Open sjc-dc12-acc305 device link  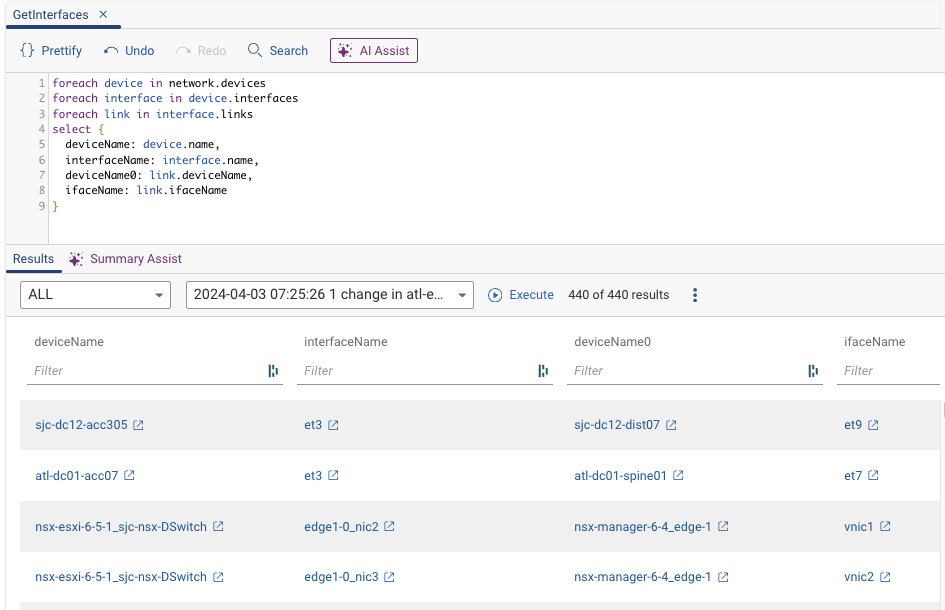(81, 425)
